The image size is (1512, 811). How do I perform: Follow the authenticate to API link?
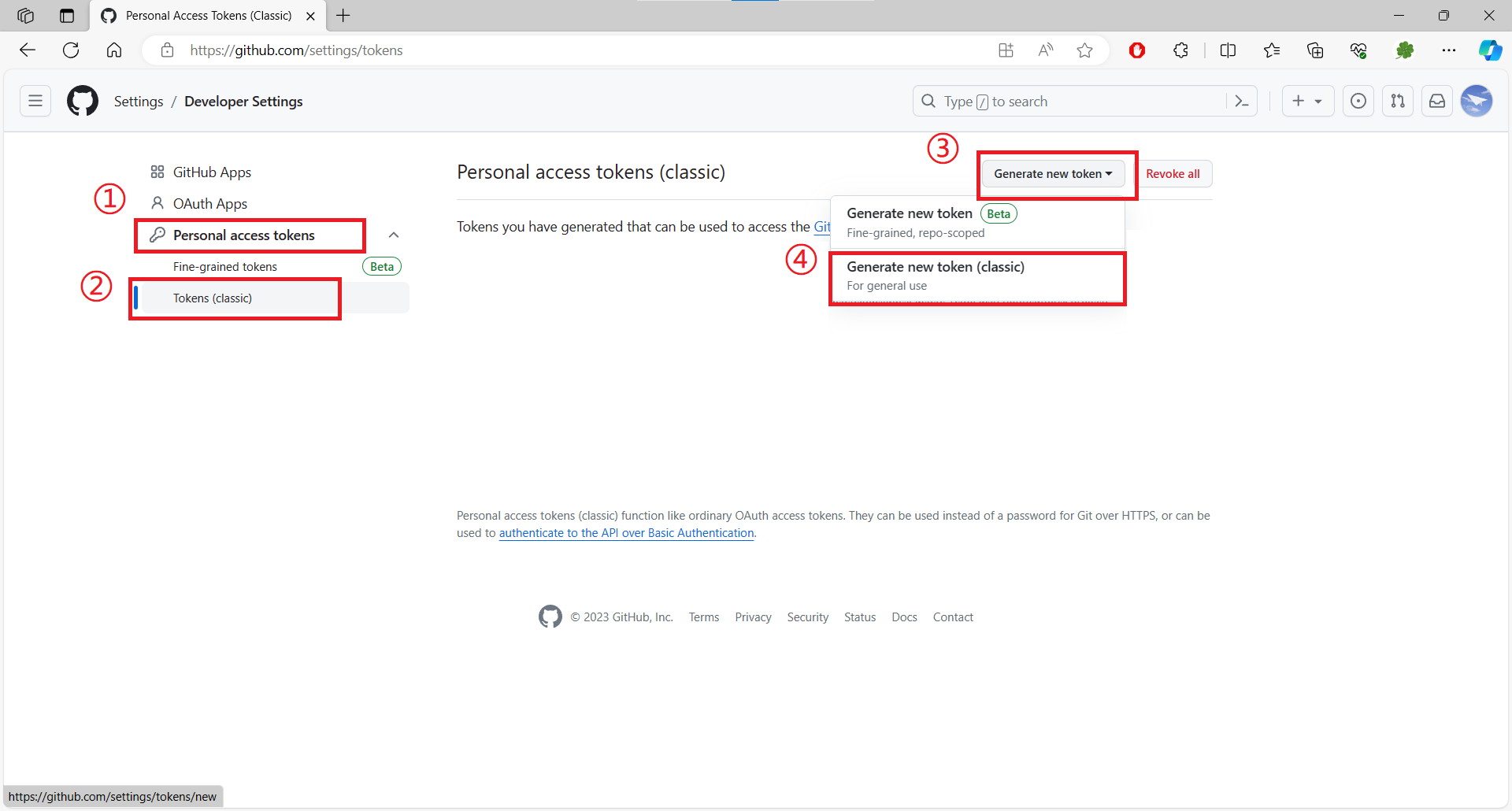click(626, 533)
